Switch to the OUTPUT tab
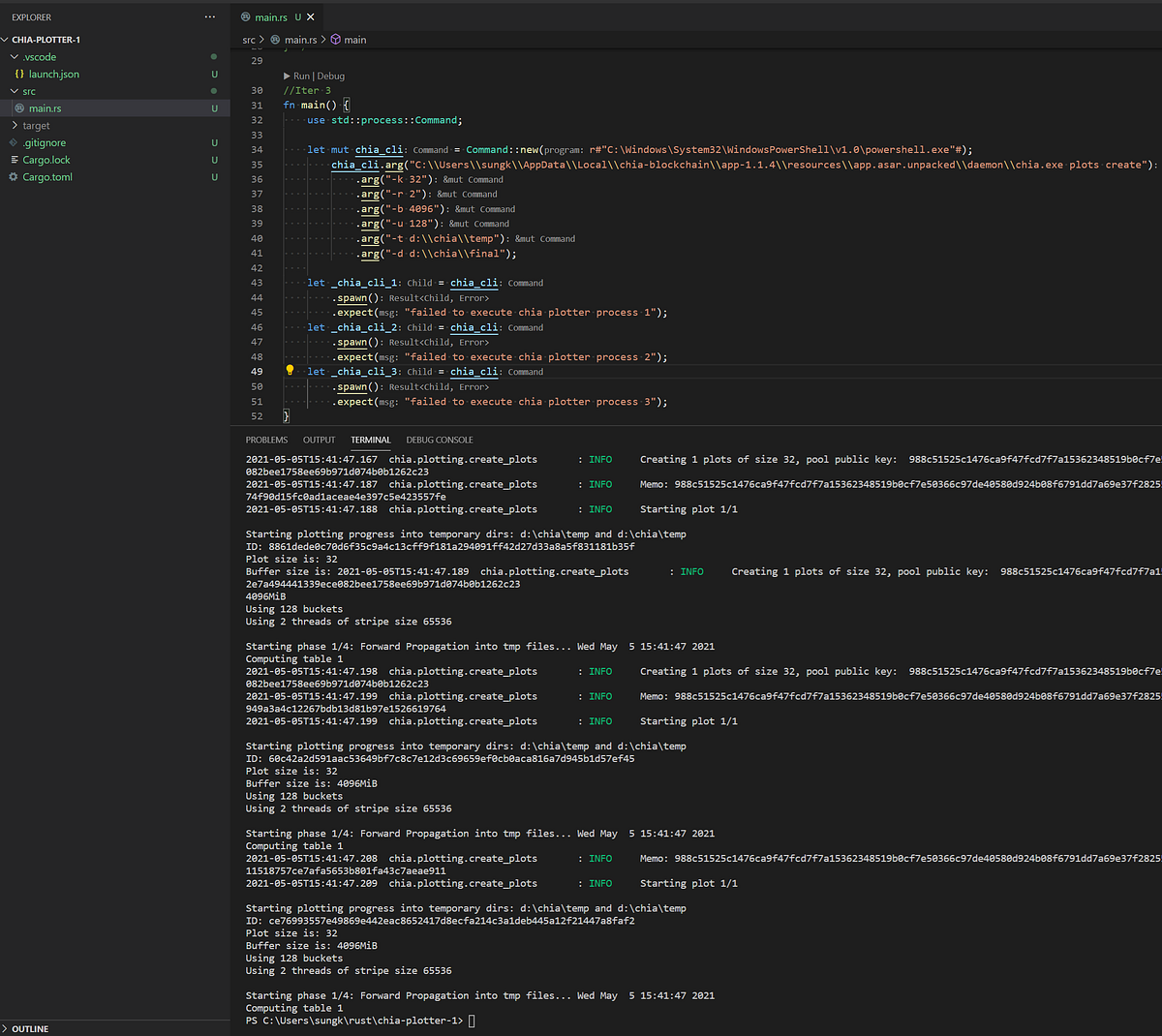 coord(319,440)
